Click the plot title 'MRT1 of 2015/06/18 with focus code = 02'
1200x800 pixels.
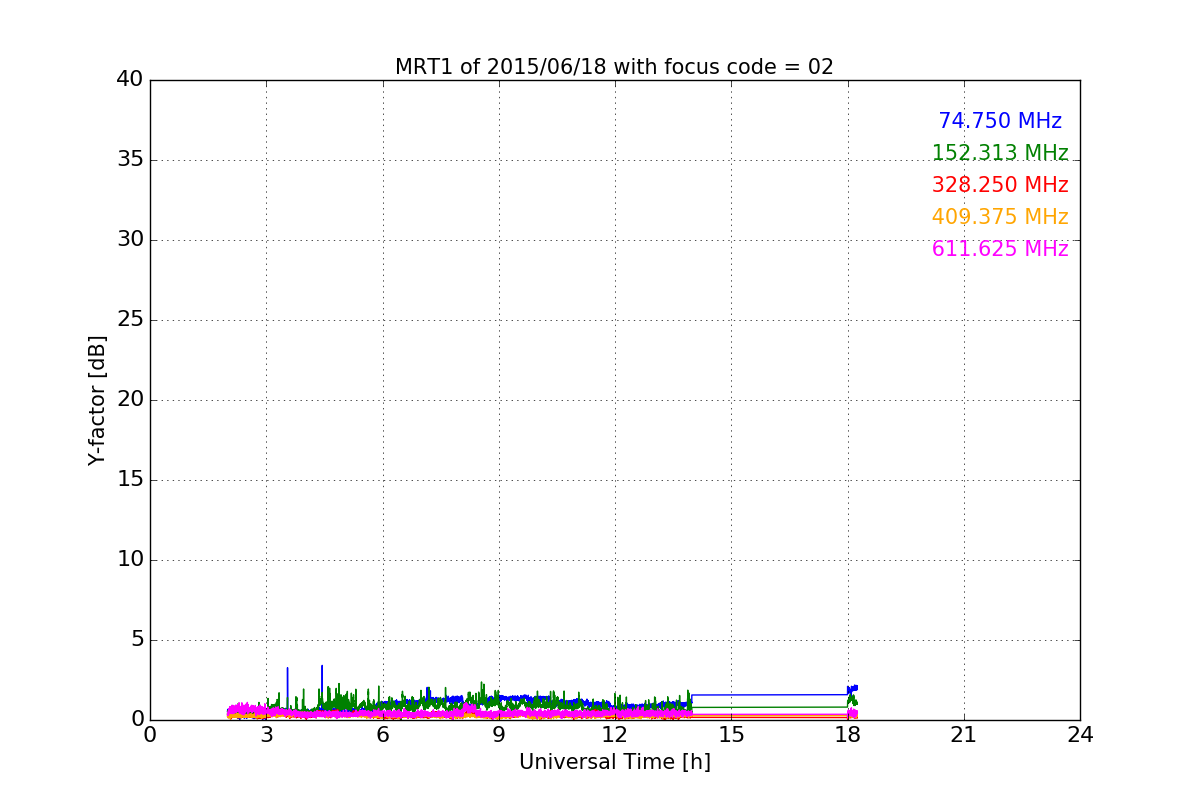tap(614, 67)
